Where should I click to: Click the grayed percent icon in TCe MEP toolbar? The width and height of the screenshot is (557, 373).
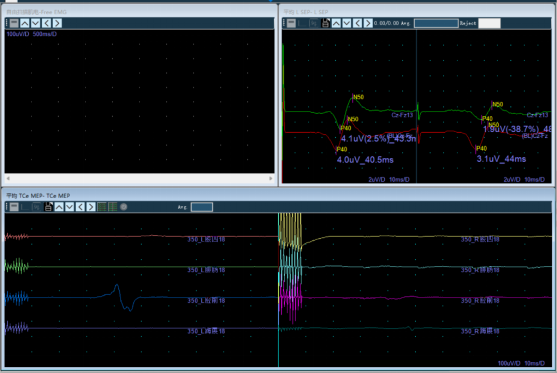[x=37, y=207]
